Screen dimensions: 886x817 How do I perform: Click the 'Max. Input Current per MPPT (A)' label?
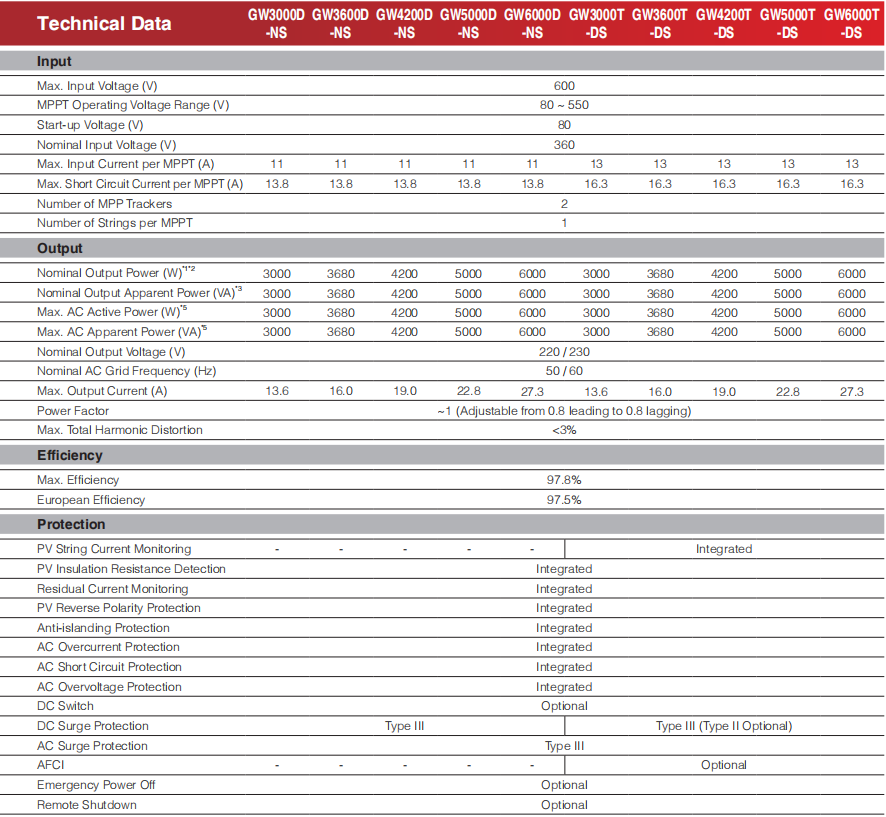click(125, 164)
